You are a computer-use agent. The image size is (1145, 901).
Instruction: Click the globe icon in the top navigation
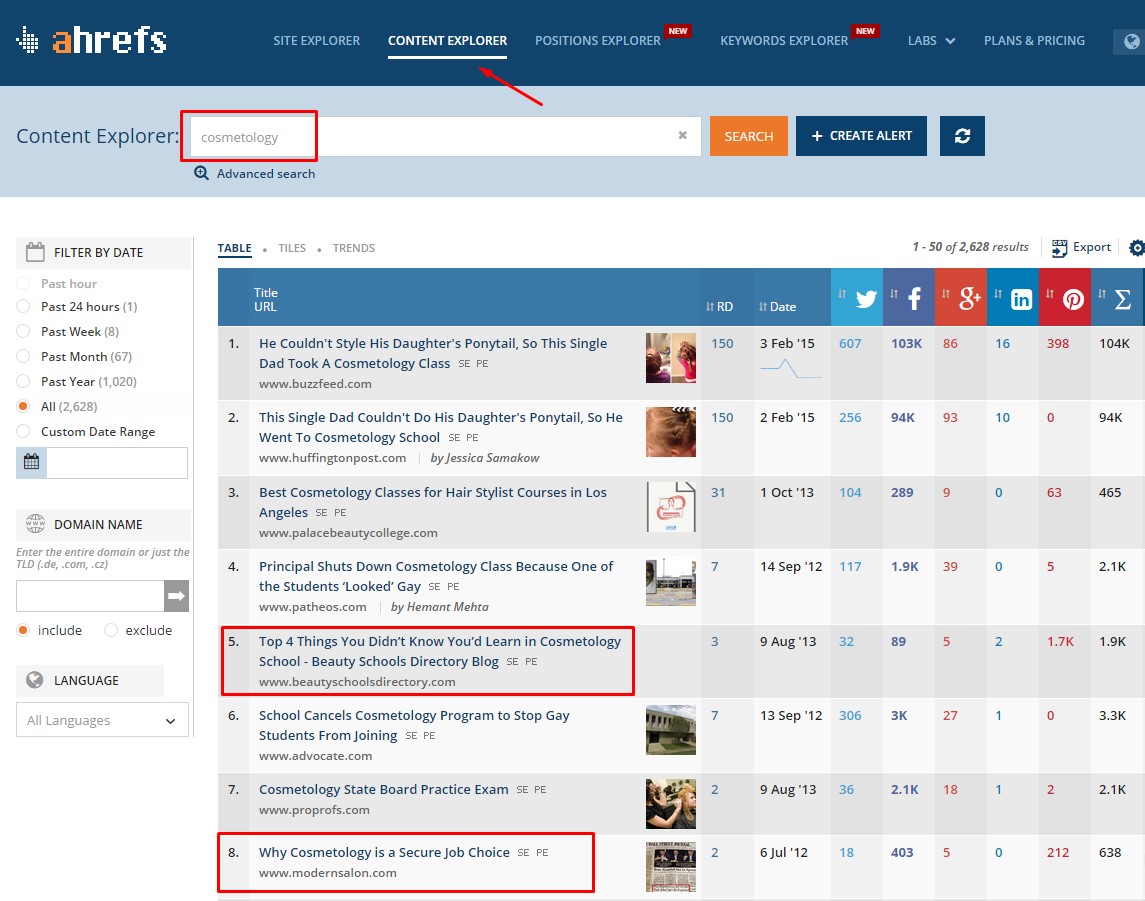point(1131,41)
